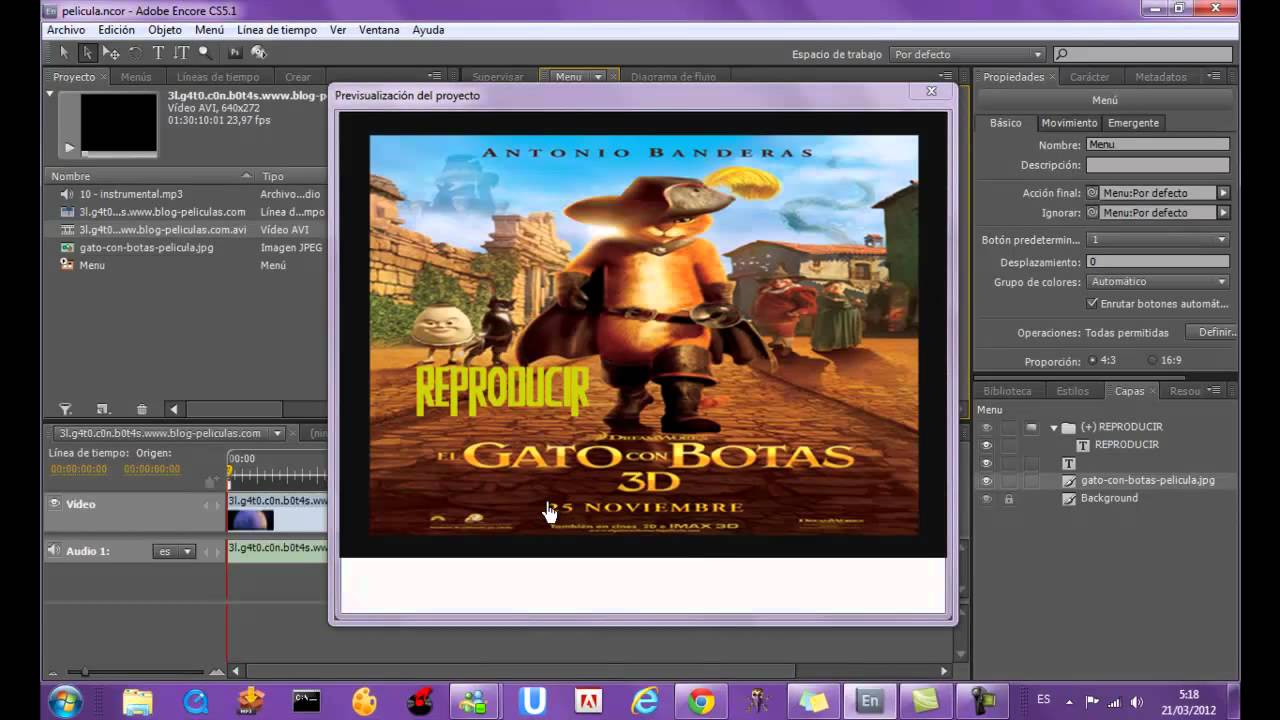Mute Audio 1 track speaker toggle

tap(55, 550)
